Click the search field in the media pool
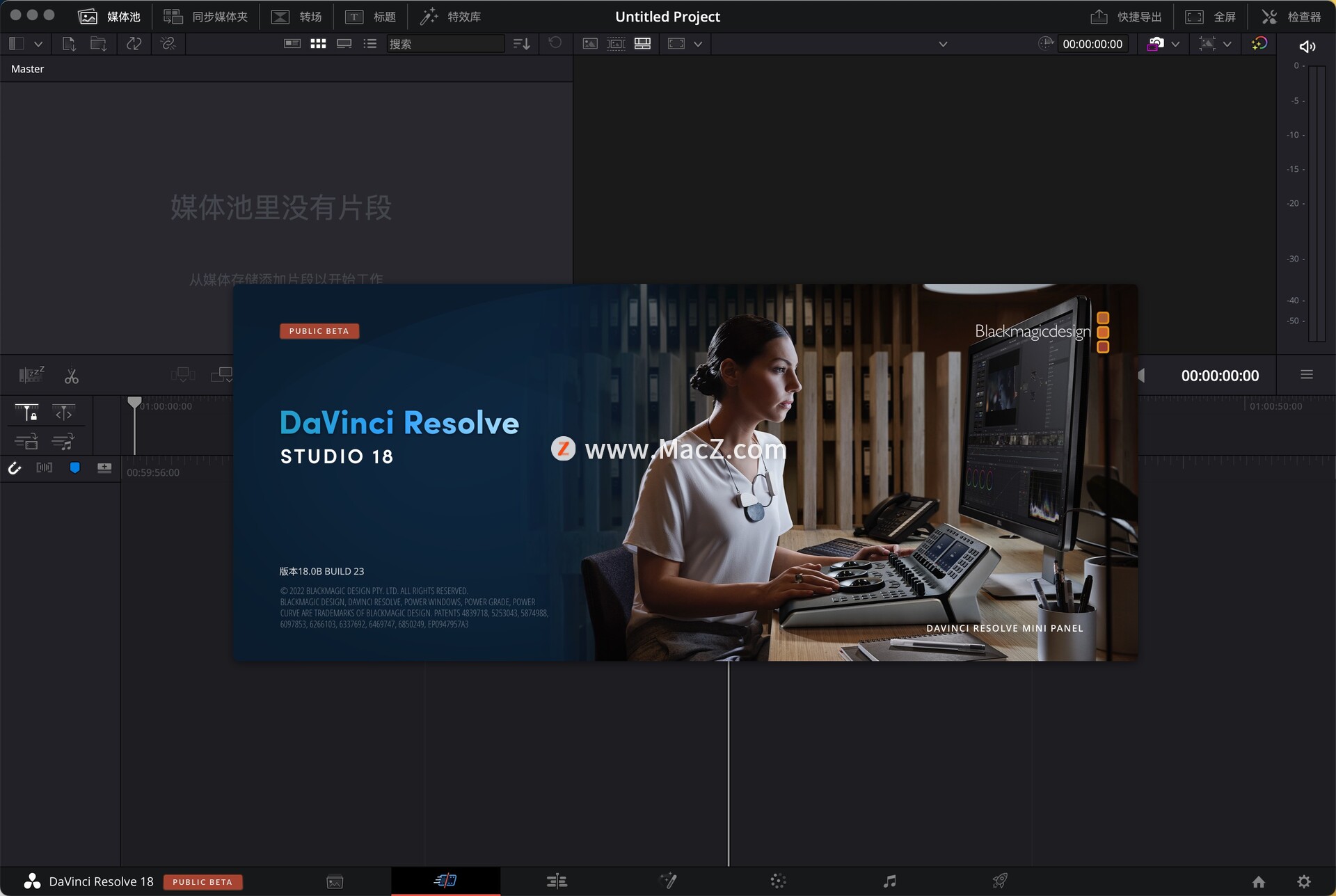 click(x=445, y=44)
